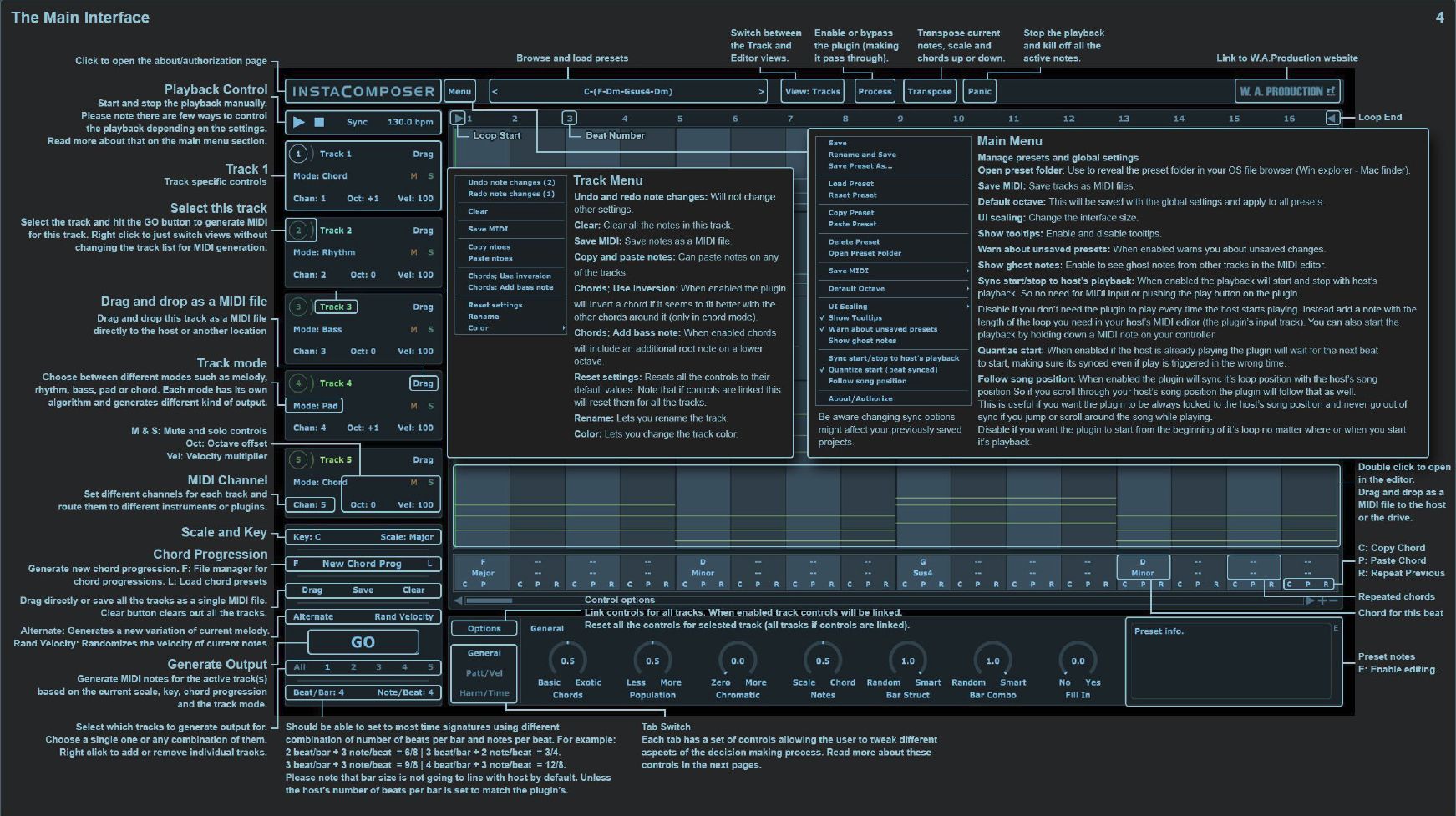Screen dimensions: 1456x816
Task: Start playback with the play button
Action: [x=298, y=122]
